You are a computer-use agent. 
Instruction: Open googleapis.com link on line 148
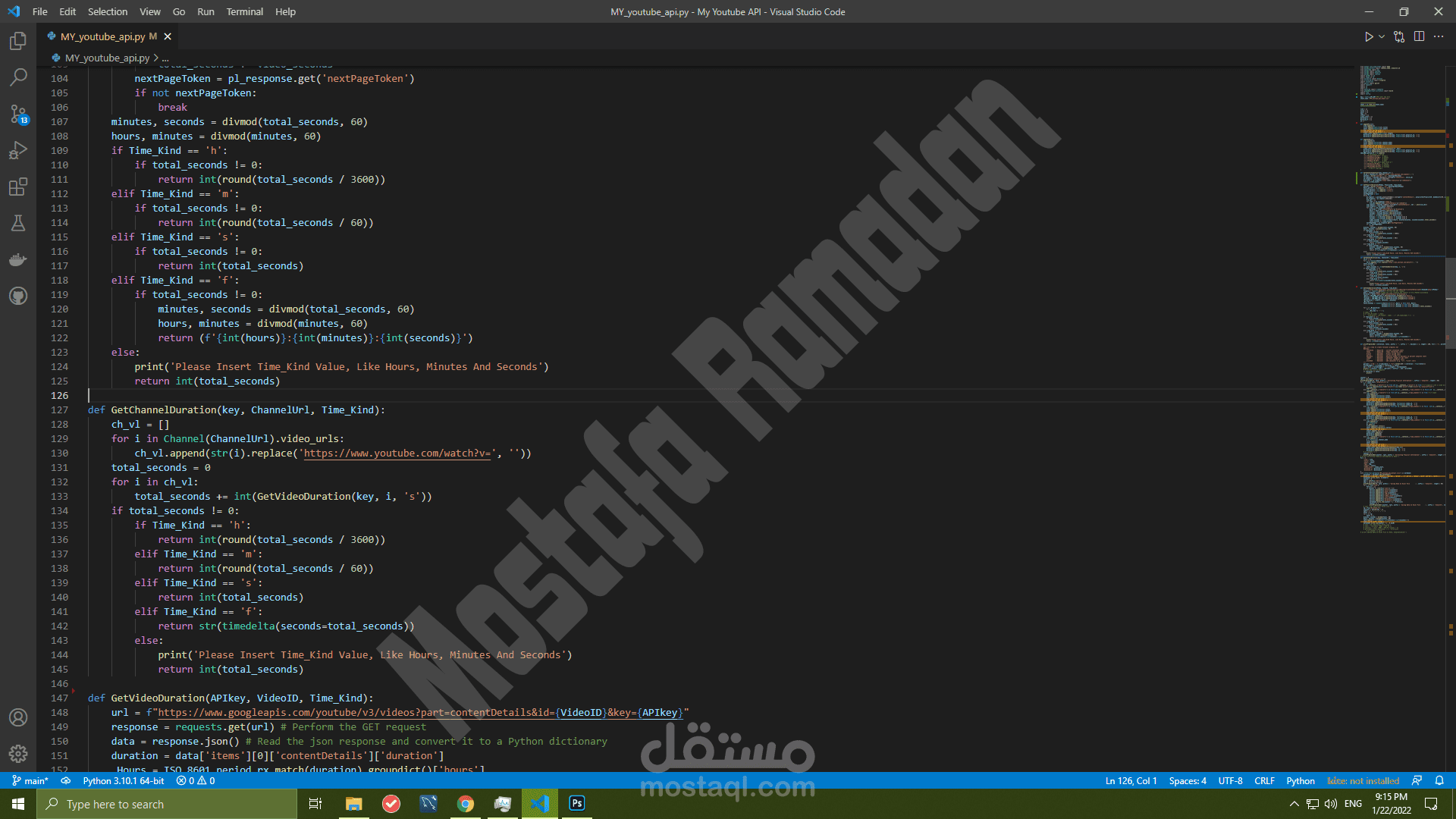[420, 712]
